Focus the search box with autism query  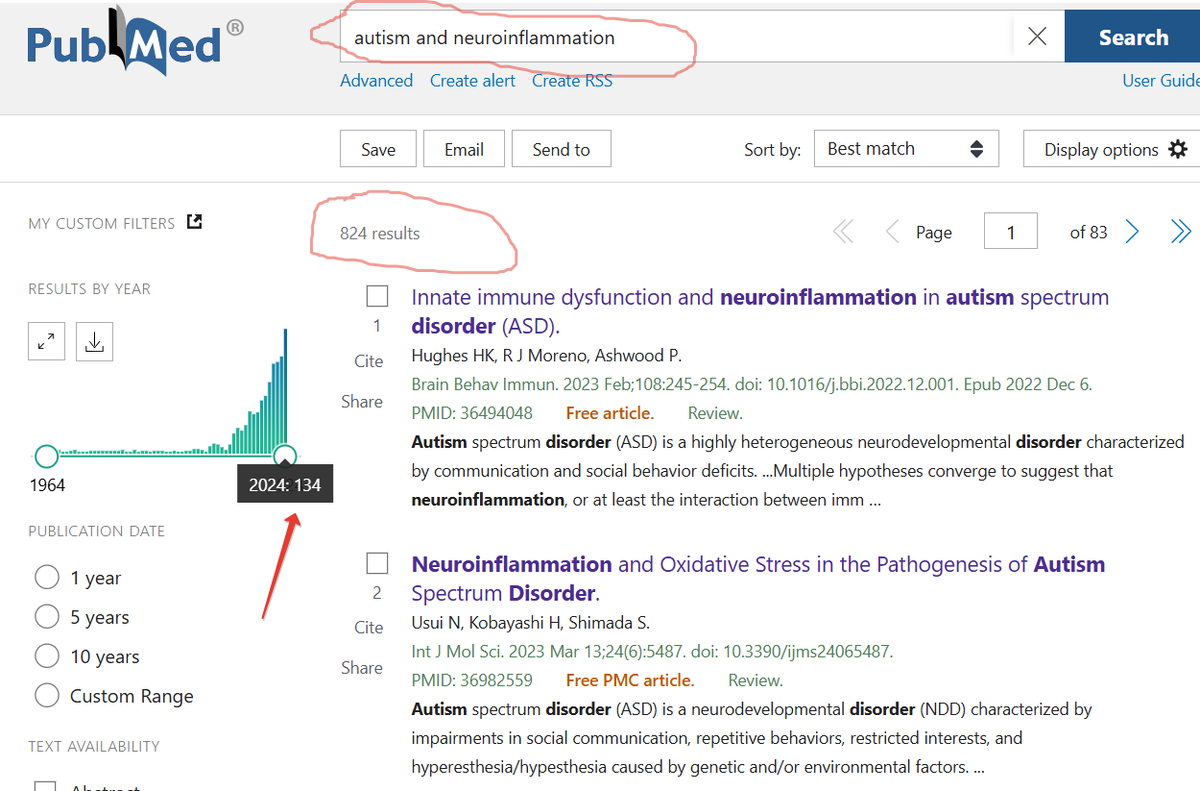click(x=677, y=37)
